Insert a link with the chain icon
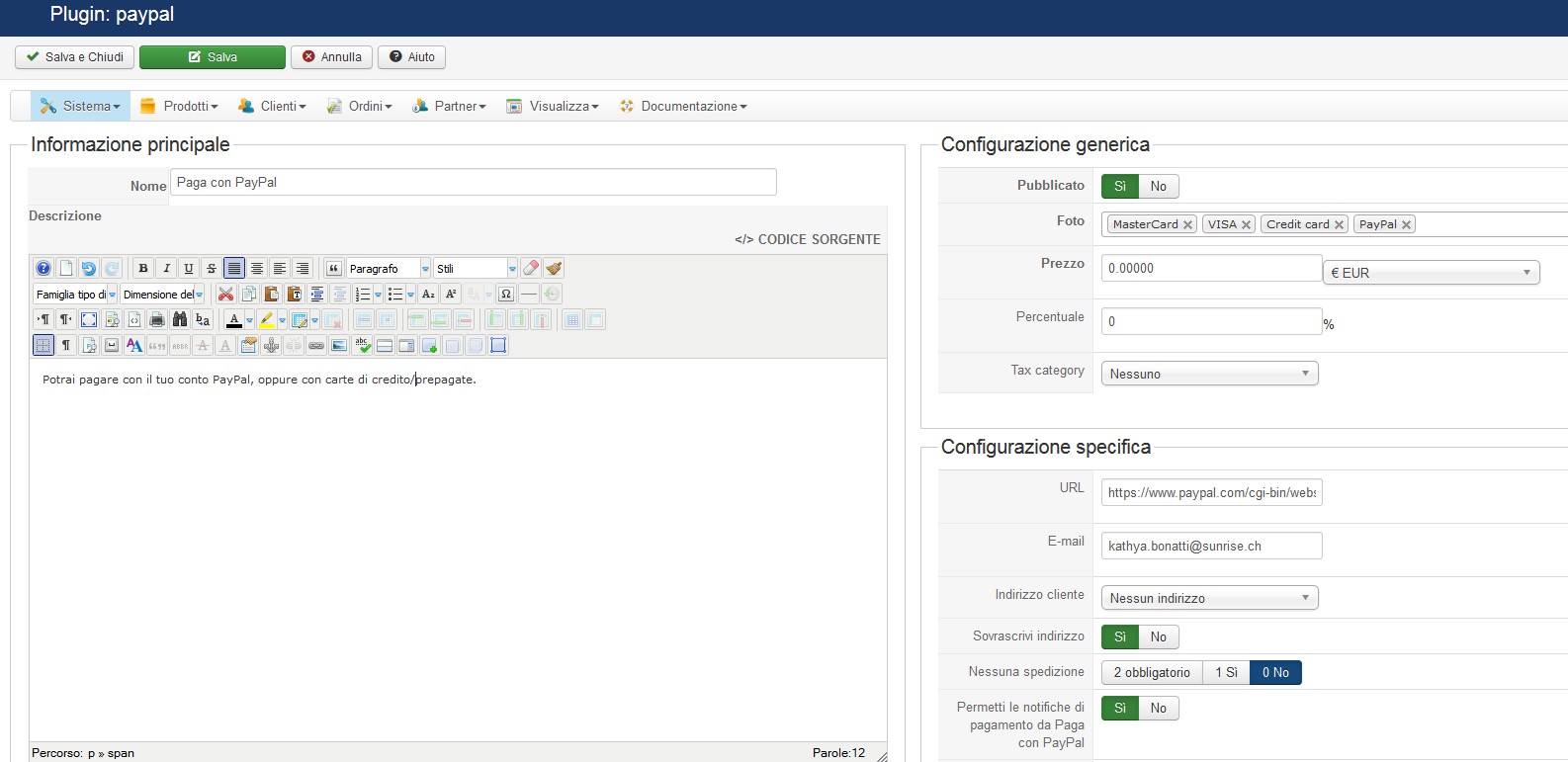The width and height of the screenshot is (1568, 762). [x=316, y=345]
